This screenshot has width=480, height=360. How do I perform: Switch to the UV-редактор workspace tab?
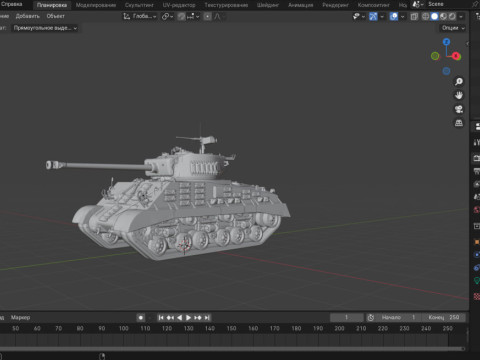click(179, 5)
